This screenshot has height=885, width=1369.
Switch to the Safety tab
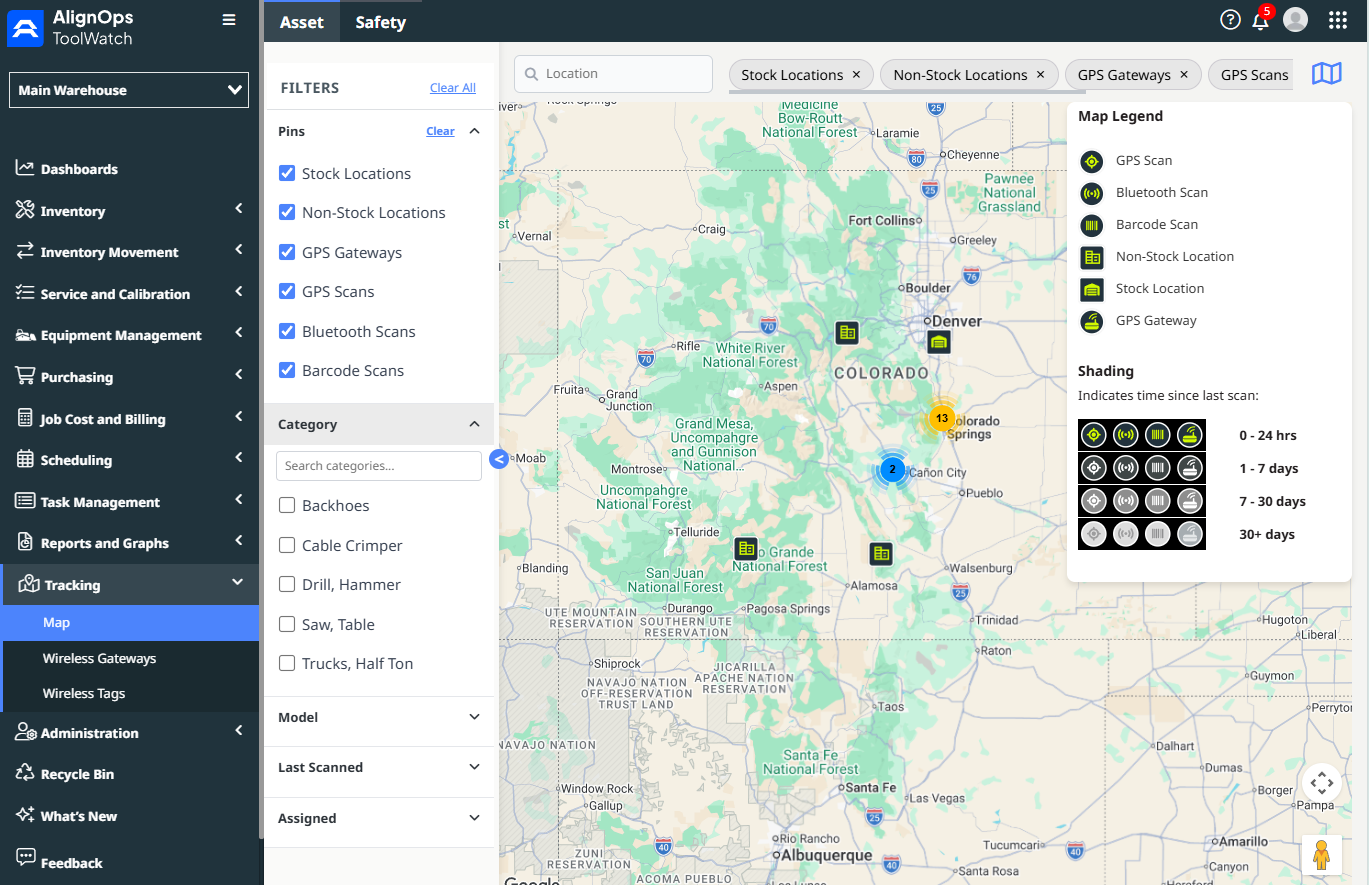tap(380, 22)
